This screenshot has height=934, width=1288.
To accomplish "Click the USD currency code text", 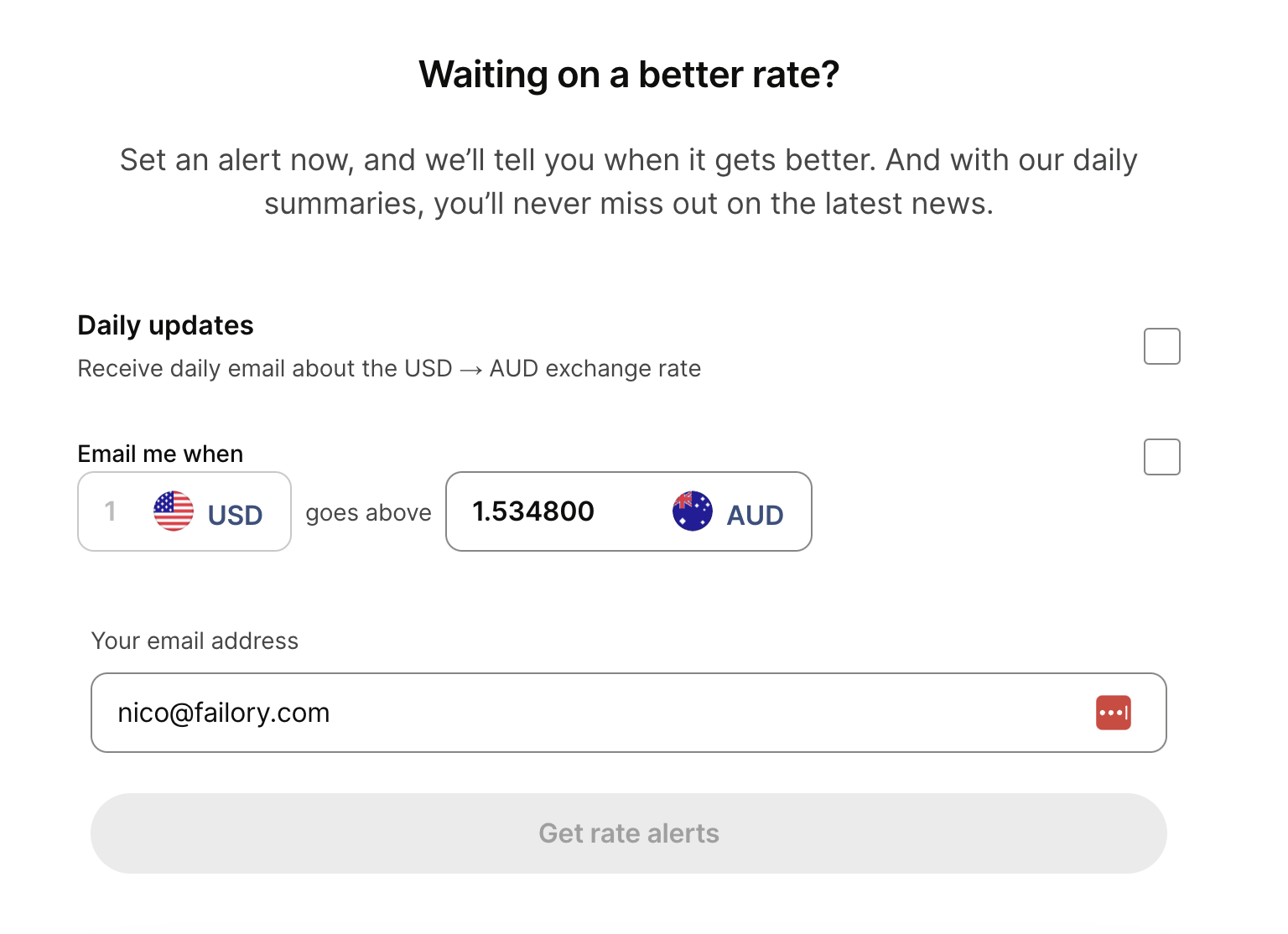I will pos(236,515).
